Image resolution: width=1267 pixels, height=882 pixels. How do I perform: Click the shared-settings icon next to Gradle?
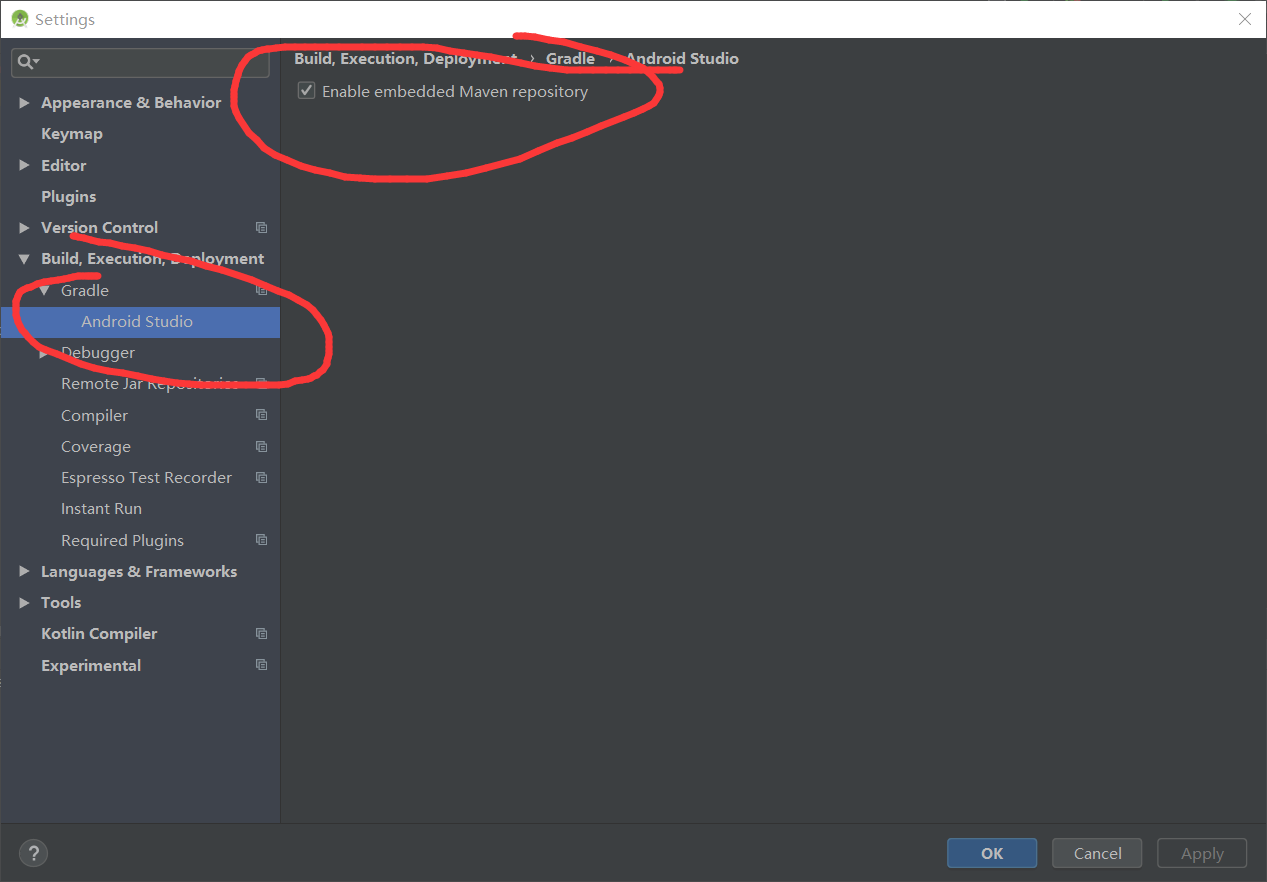(261, 290)
